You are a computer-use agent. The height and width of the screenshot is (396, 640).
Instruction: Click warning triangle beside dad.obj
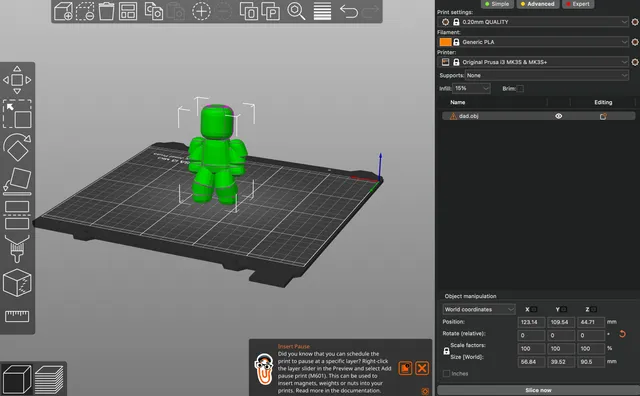pos(453,116)
